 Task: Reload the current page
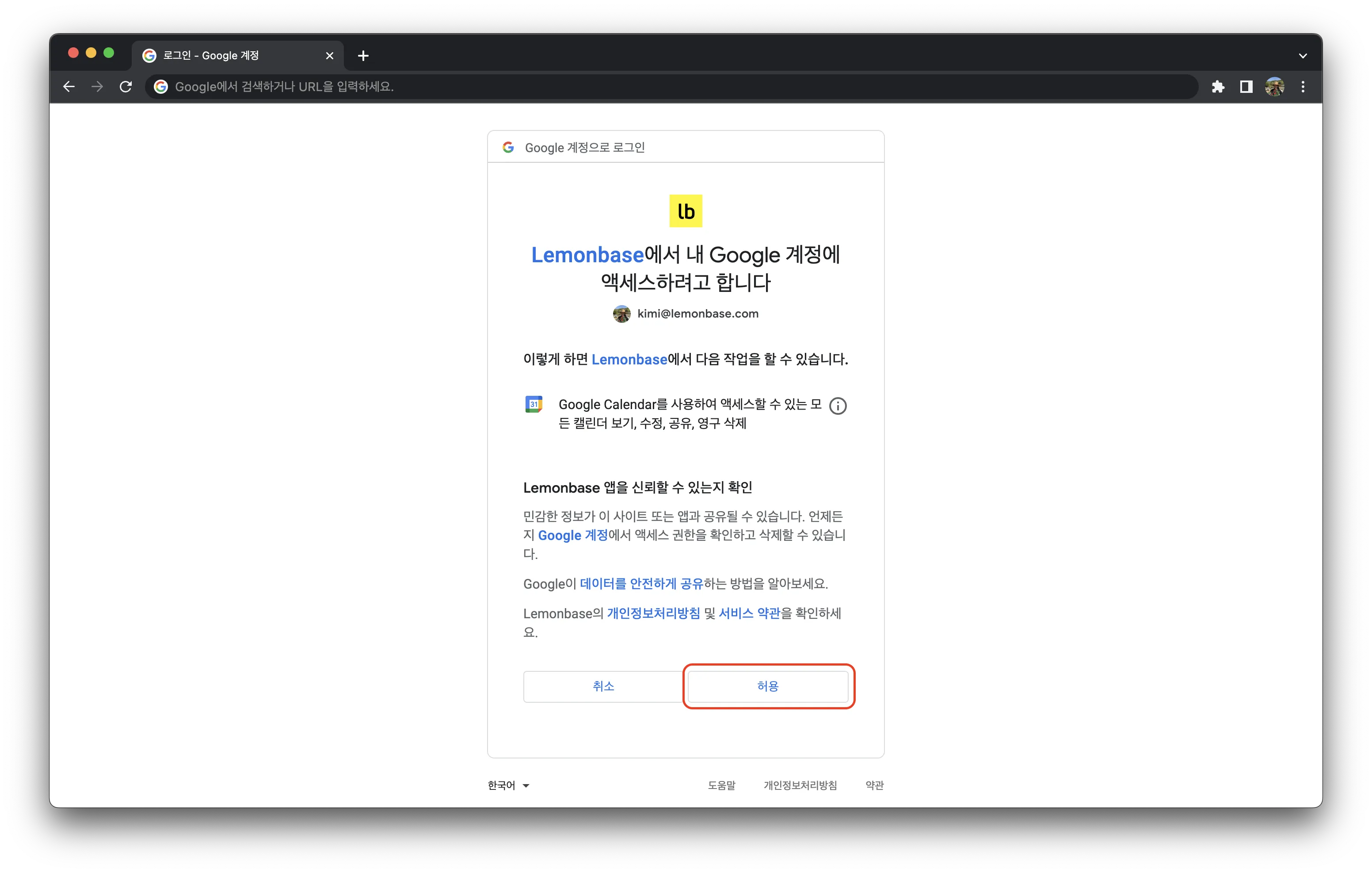[126, 87]
